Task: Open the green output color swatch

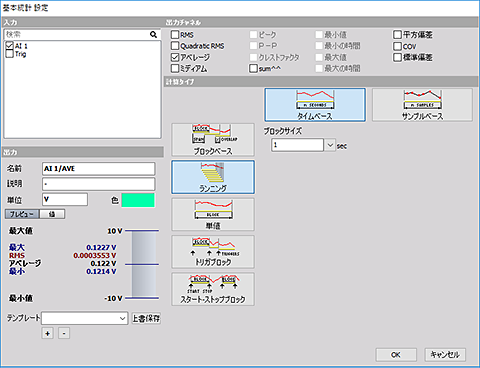Action: pyautogui.click(x=138, y=200)
